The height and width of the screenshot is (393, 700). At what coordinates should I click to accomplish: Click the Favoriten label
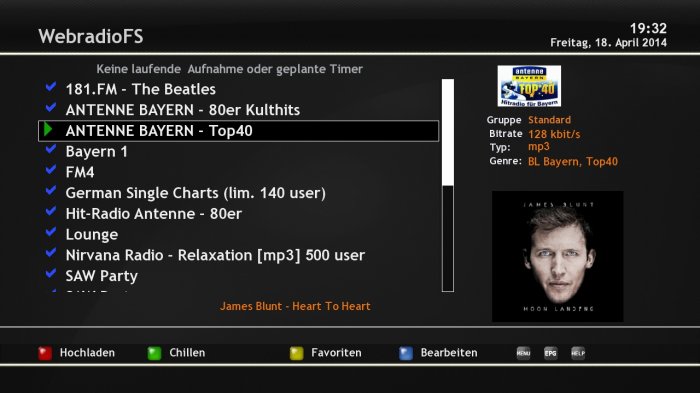click(336, 353)
